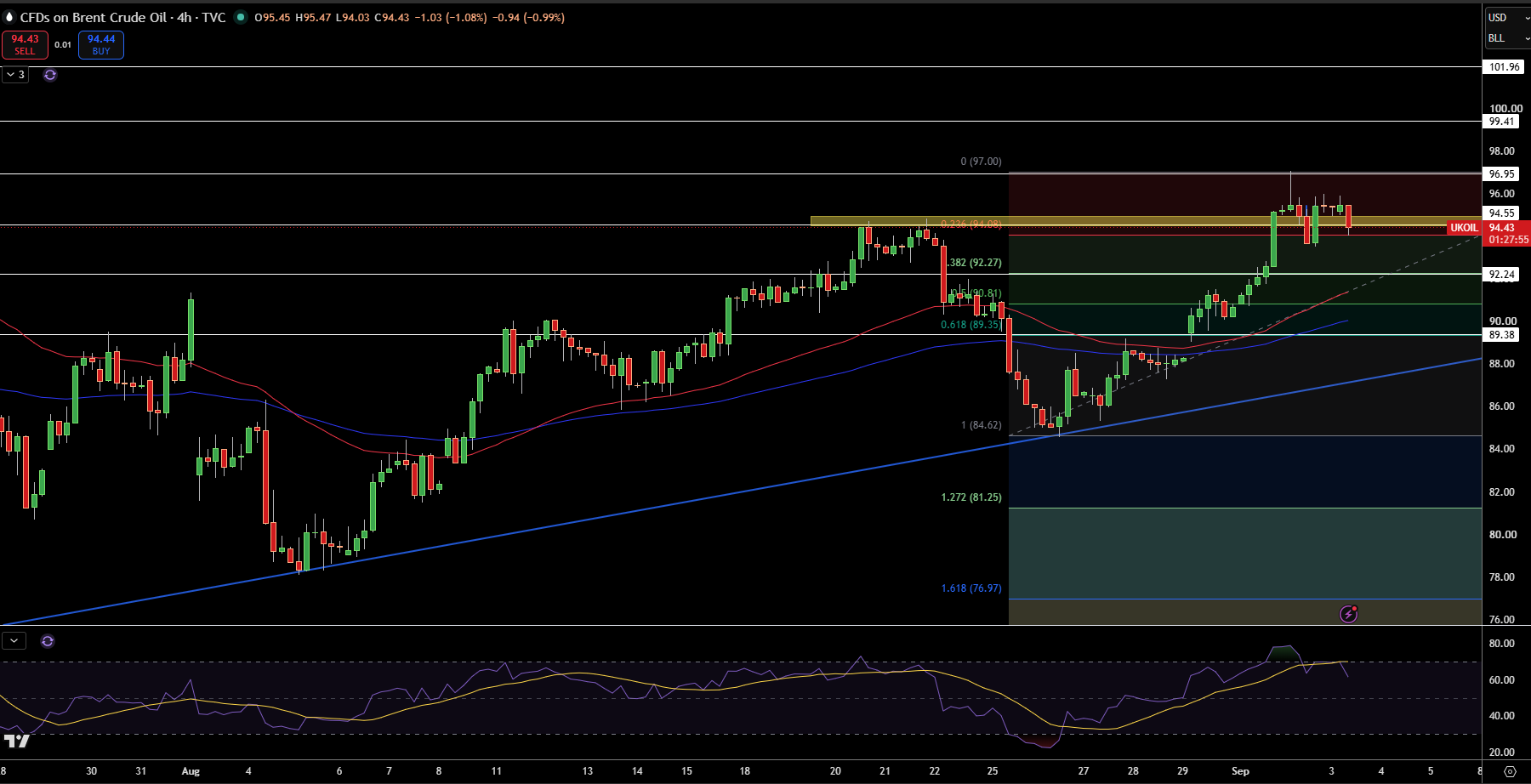Image resolution: width=1531 pixels, height=784 pixels.
Task: Open the purple lightning bolt notification icon
Action: click(x=1349, y=613)
